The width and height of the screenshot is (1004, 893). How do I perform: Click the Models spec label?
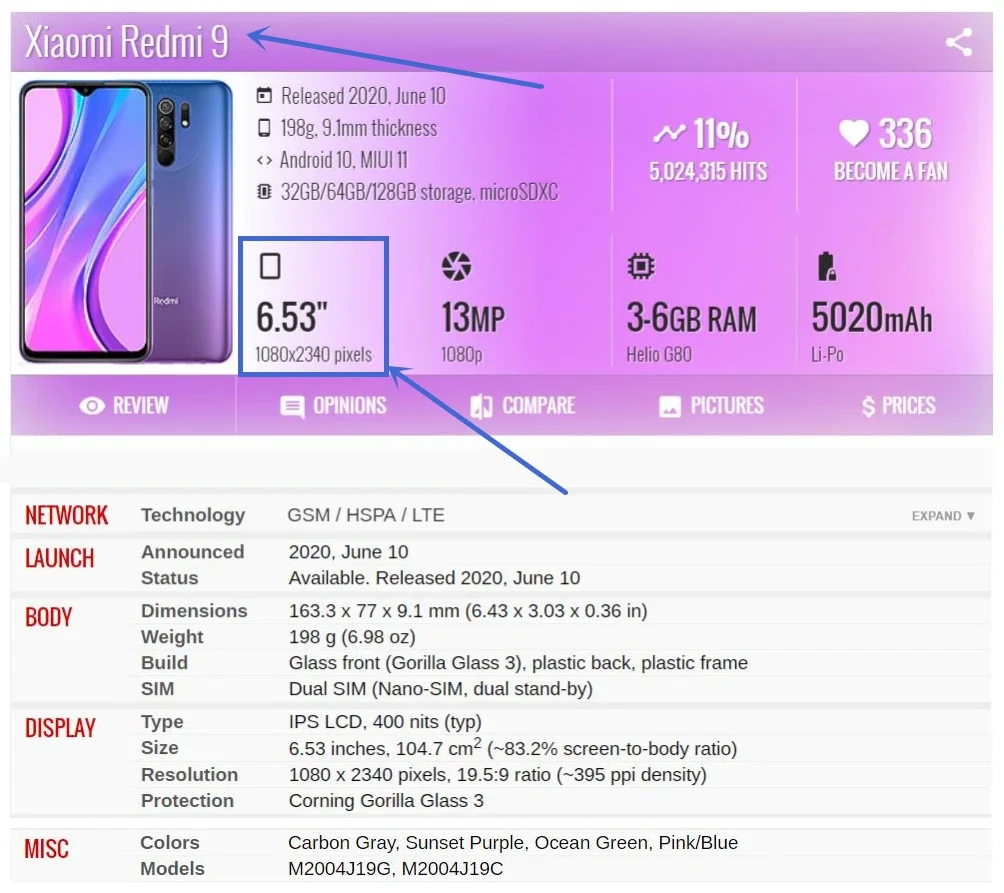pos(172,869)
